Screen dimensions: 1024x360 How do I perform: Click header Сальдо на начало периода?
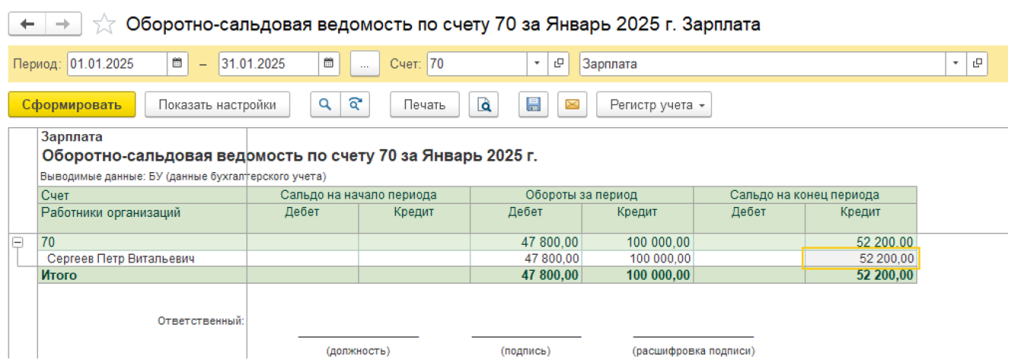pos(359,195)
